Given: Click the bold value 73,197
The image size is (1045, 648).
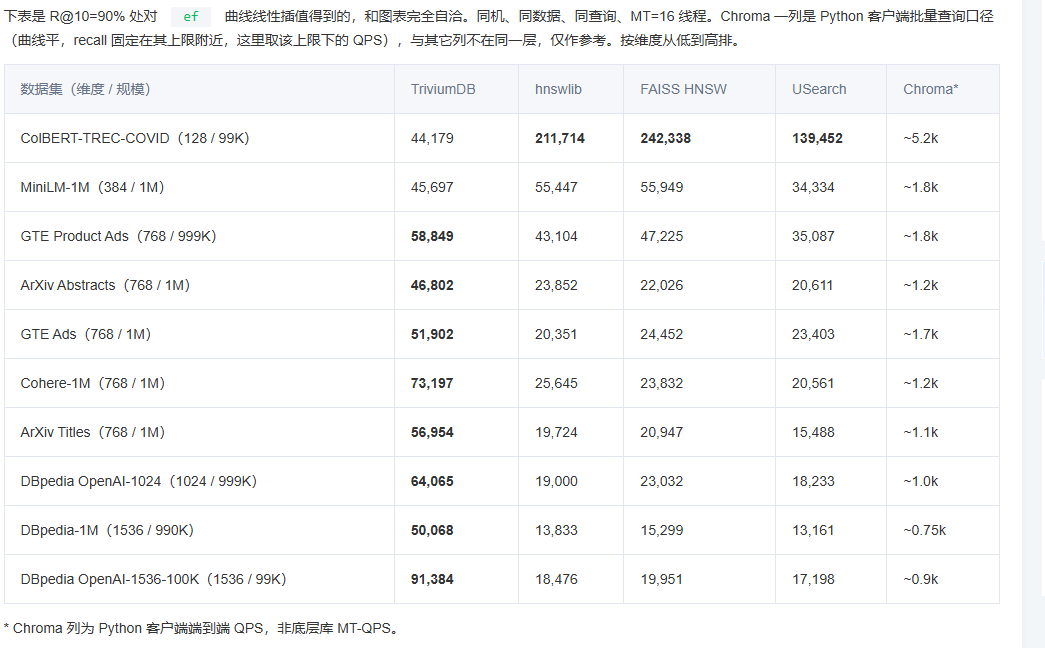Looking at the screenshot, I should (432, 383).
